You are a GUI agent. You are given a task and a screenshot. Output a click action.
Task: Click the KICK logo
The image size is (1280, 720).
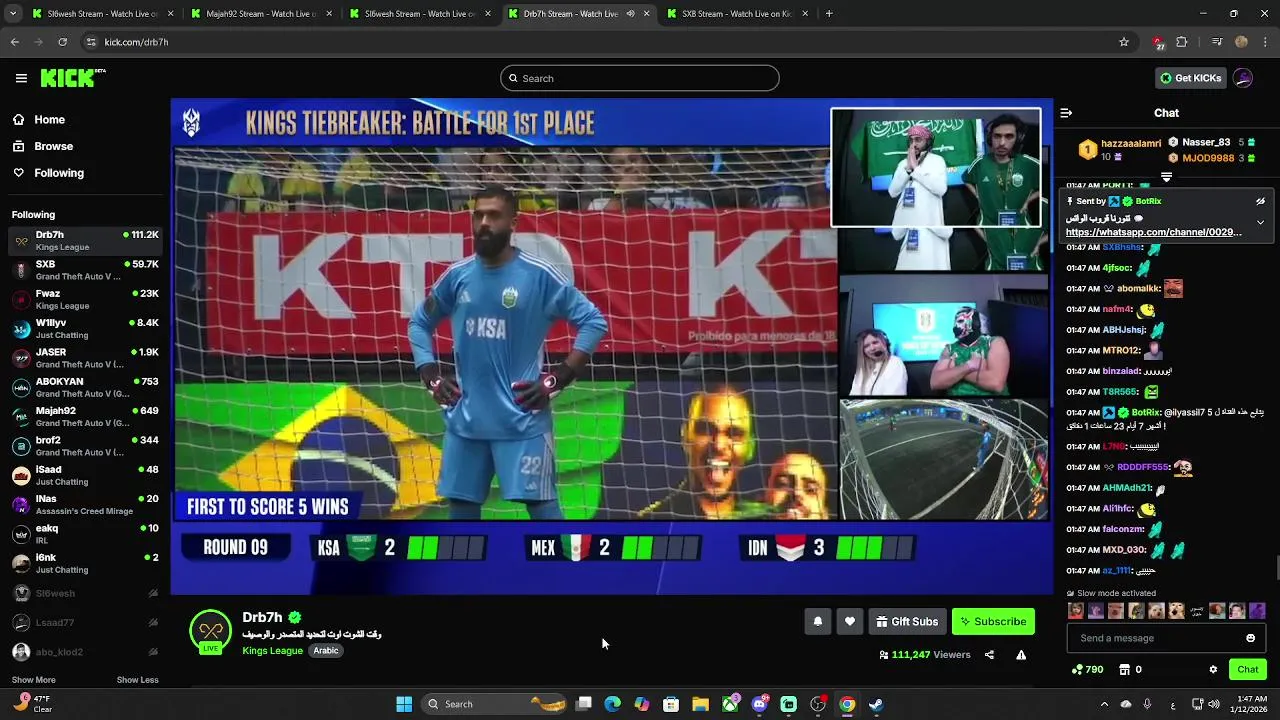pos(72,78)
